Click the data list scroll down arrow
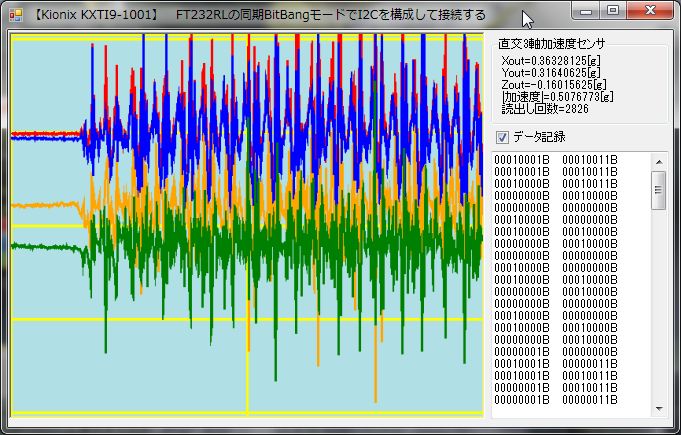 coord(659,409)
